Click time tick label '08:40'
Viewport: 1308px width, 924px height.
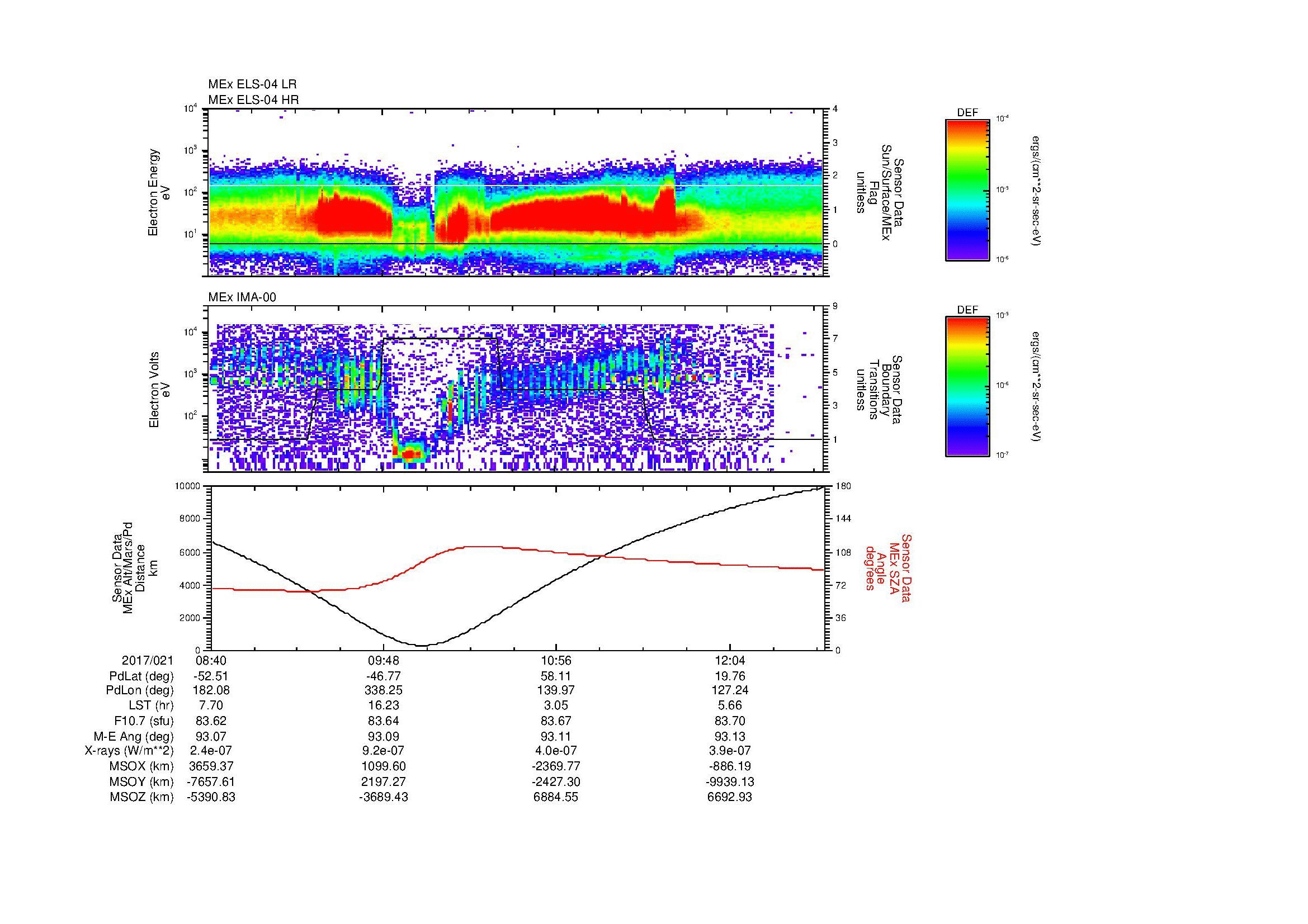pos(211,661)
